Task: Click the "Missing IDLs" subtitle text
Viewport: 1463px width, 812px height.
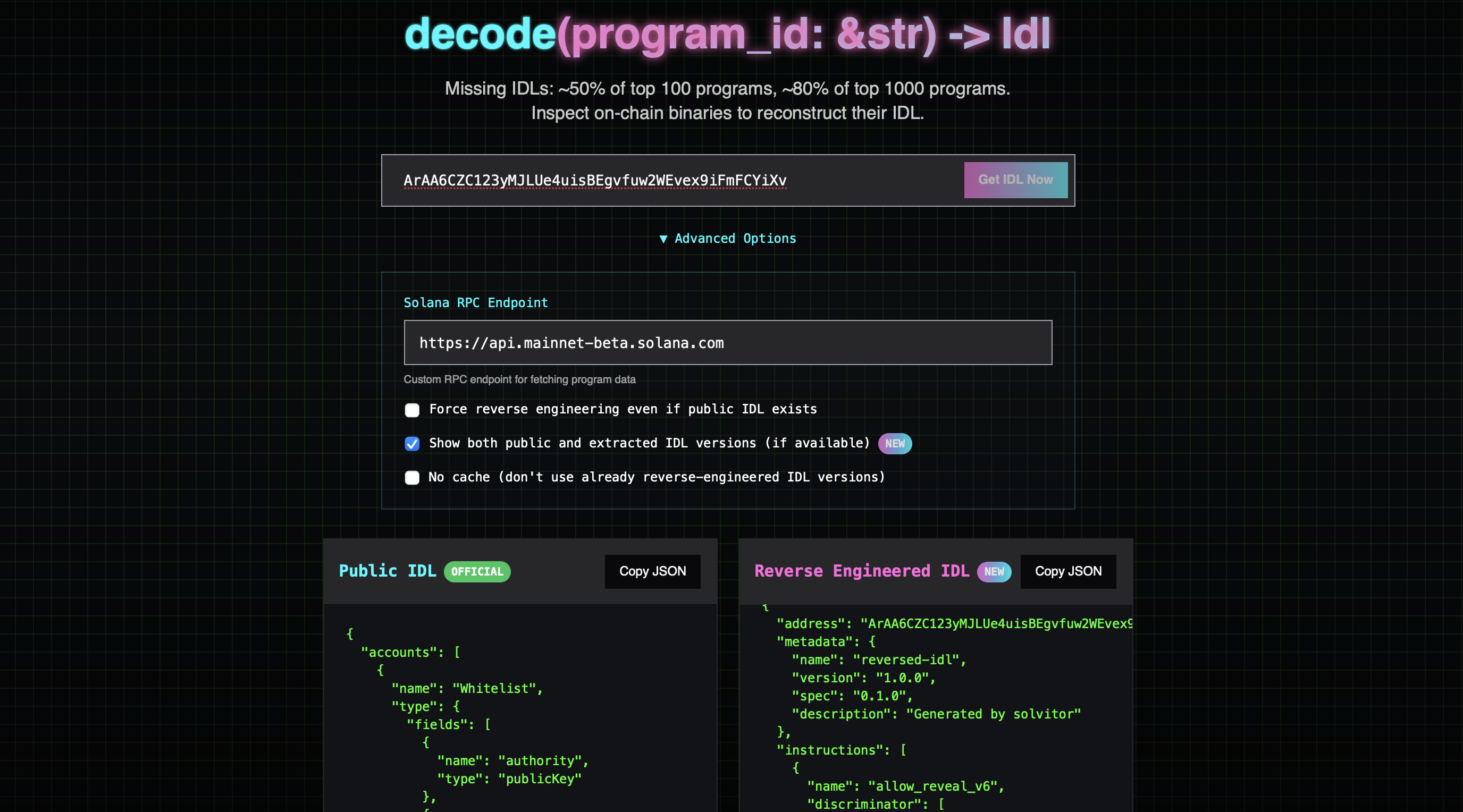Action: click(728, 89)
